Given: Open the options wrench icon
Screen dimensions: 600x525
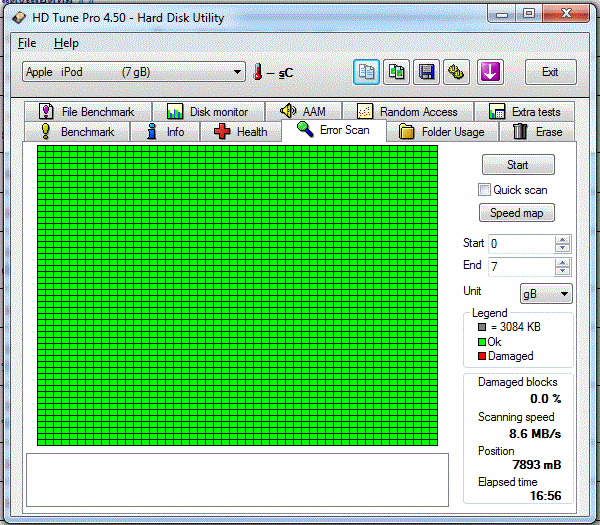Looking at the screenshot, I should tap(457, 72).
